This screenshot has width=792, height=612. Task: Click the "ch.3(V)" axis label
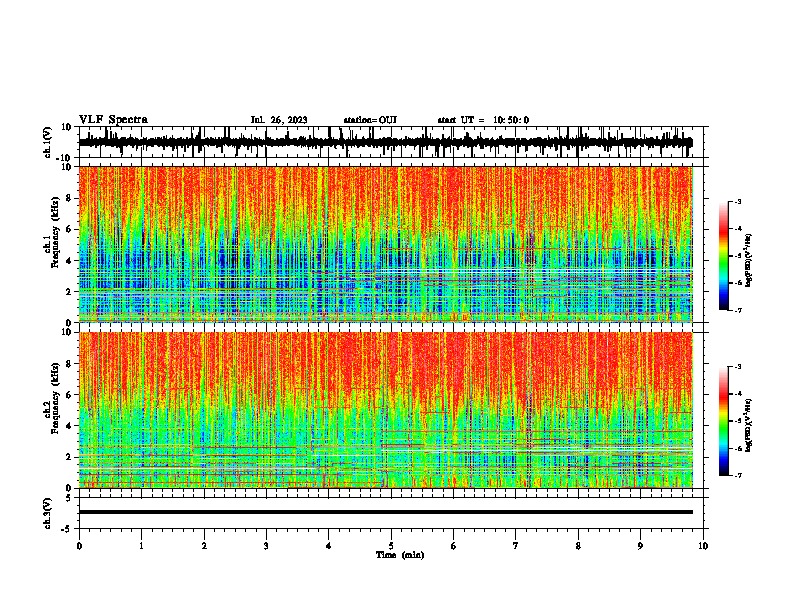(48, 513)
